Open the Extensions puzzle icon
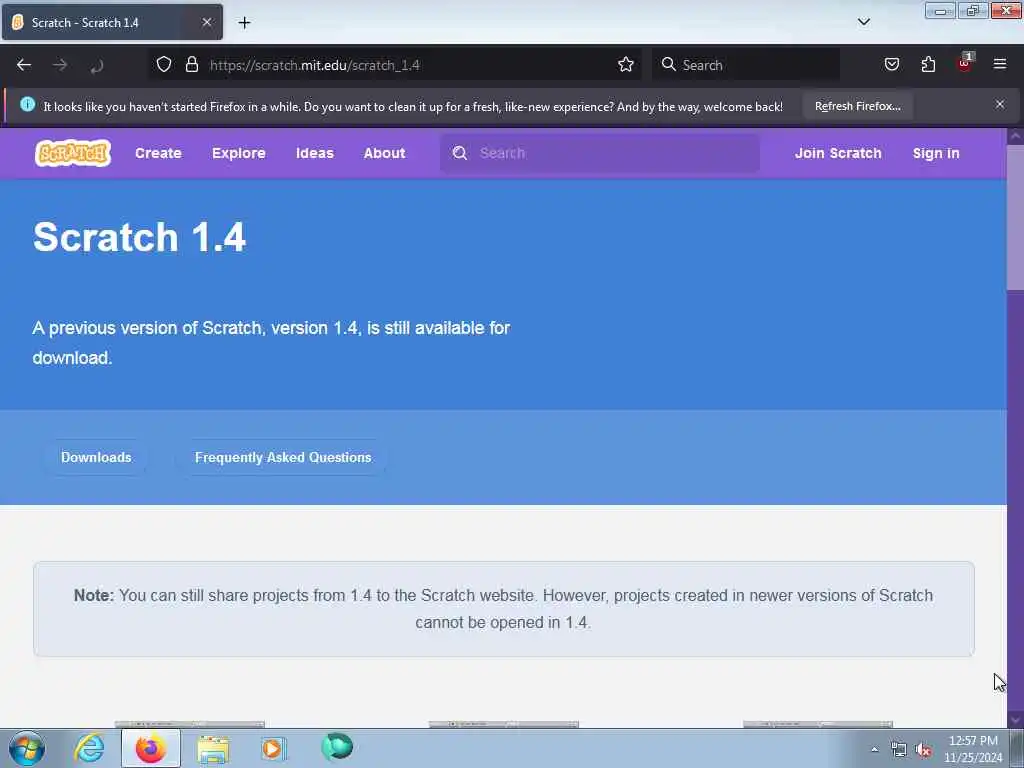Image resolution: width=1024 pixels, height=768 pixels. coord(928,64)
